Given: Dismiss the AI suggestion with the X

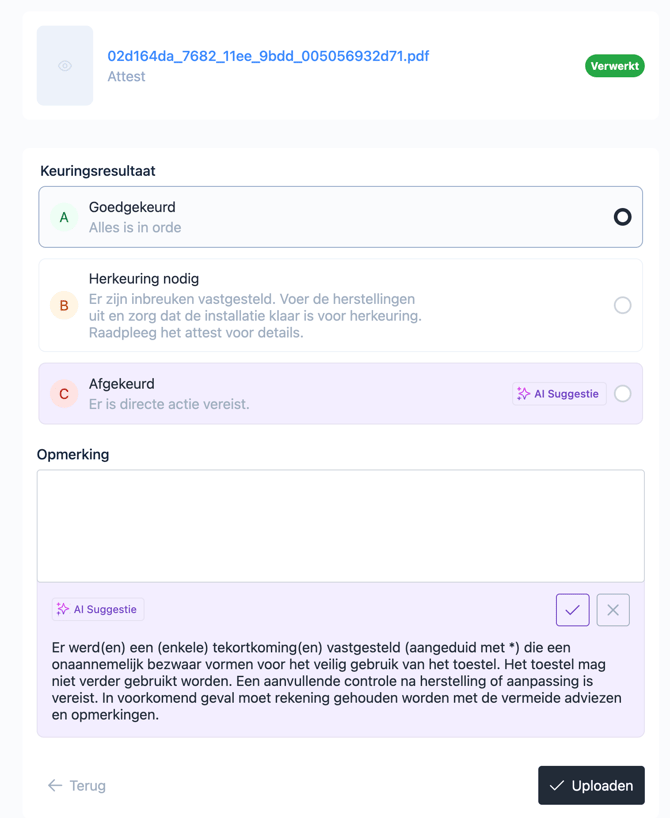Looking at the screenshot, I should 613,610.
